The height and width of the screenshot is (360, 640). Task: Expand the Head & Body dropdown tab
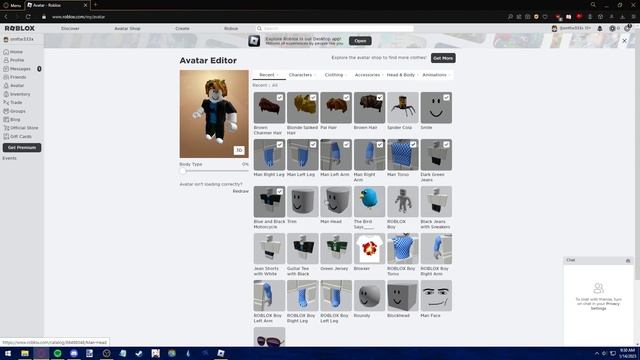(402, 75)
